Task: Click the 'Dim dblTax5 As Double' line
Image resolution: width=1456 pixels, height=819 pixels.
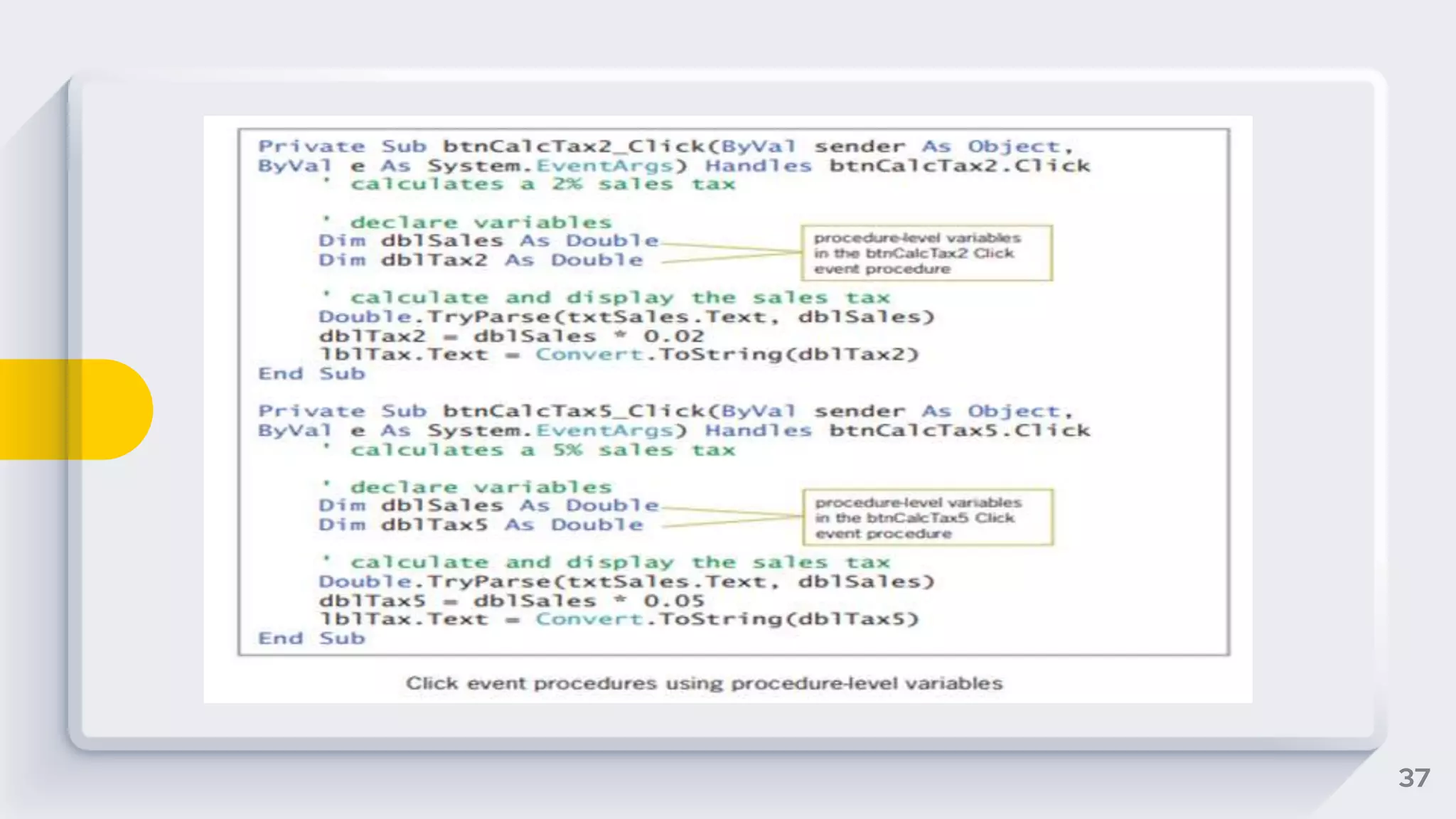Action: [x=481, y=525]
